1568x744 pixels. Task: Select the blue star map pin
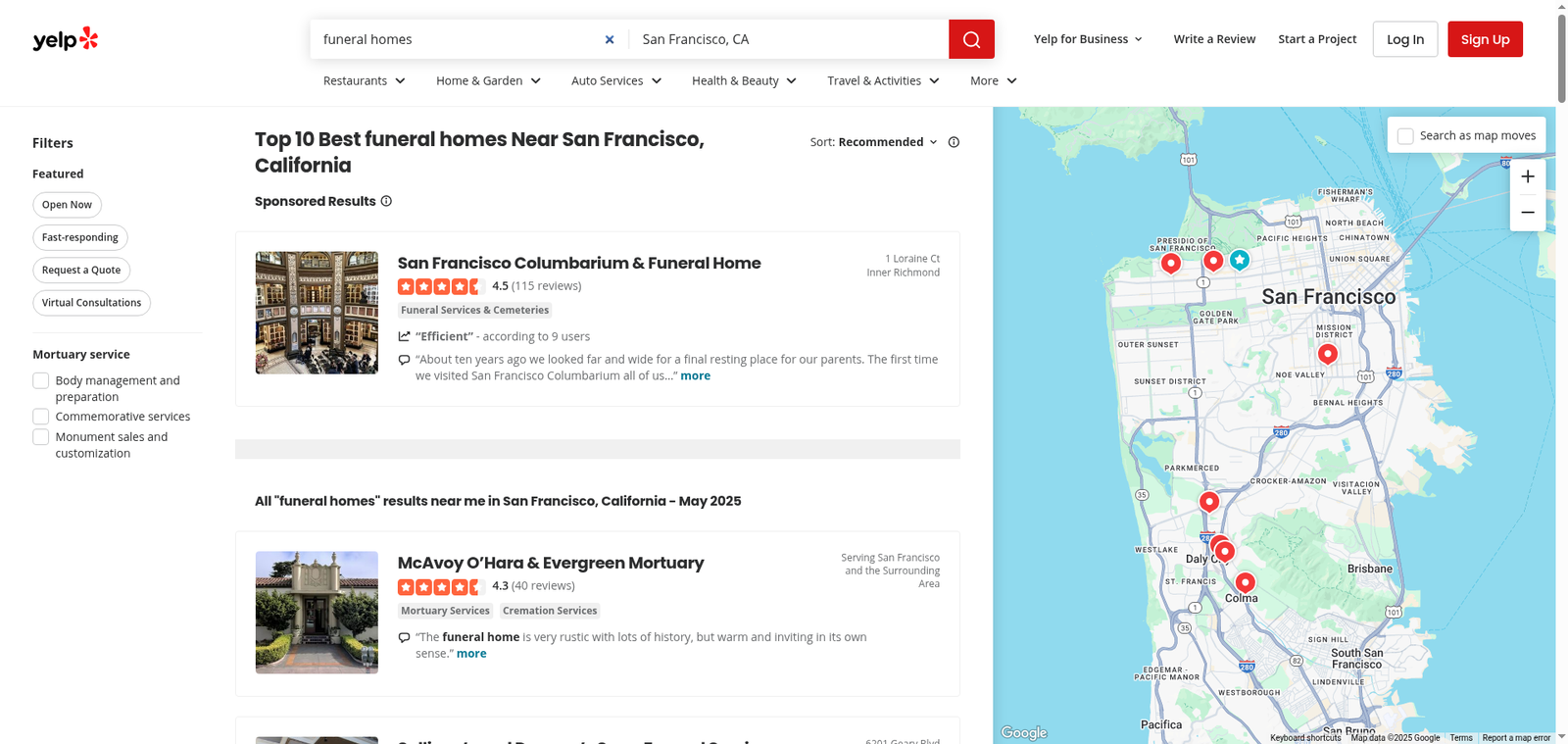click(x=1240, y=260)
